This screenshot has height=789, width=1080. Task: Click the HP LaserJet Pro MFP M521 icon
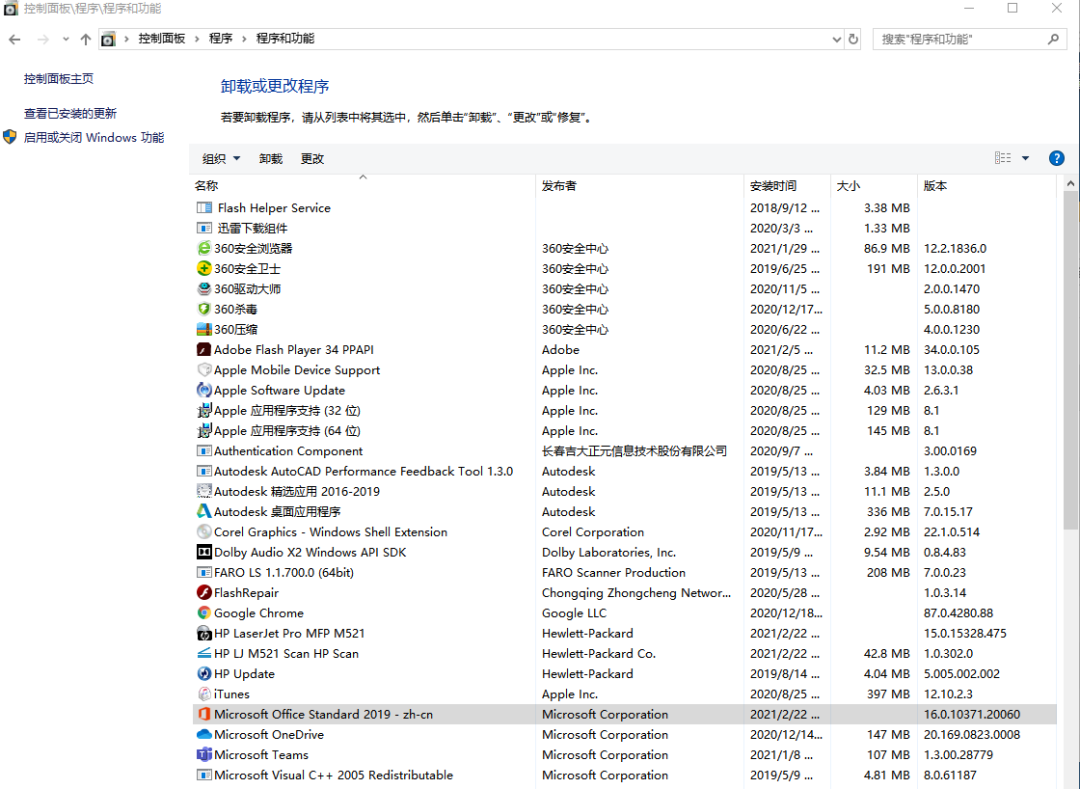click(x=204, y=633)
